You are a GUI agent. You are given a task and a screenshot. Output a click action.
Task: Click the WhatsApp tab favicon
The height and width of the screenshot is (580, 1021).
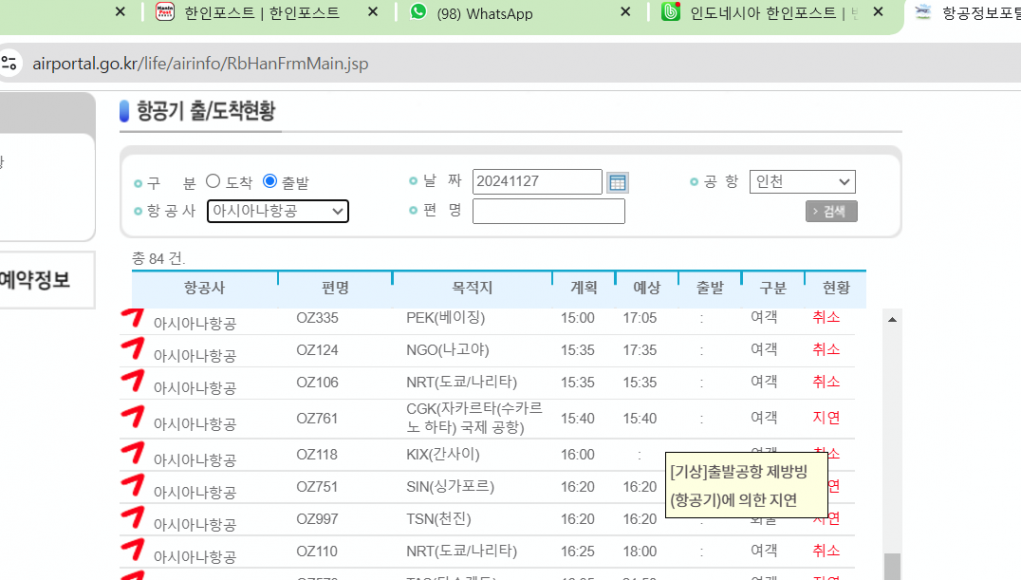click(x=418, y=13)
